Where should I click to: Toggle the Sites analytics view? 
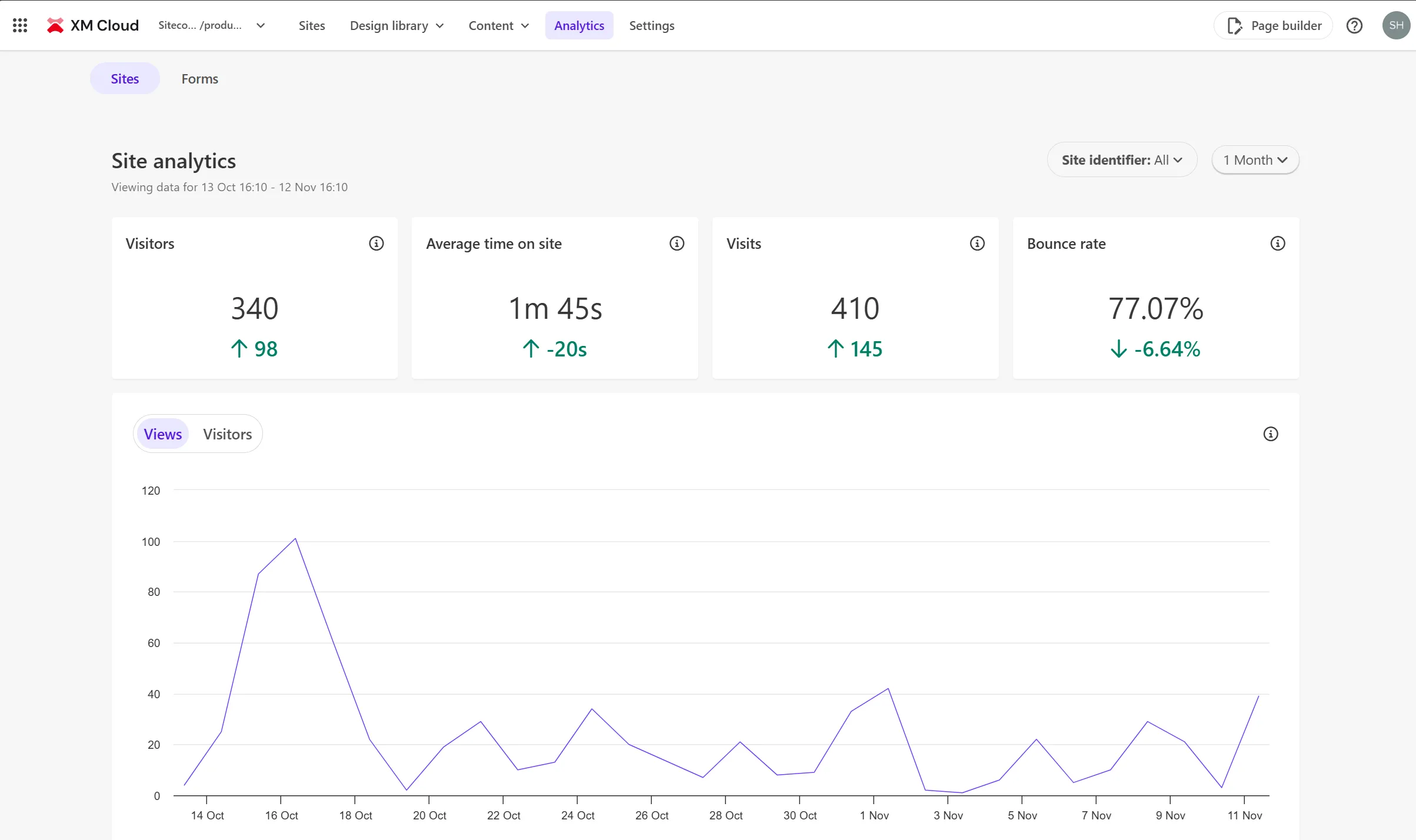[x=123, y=78]
